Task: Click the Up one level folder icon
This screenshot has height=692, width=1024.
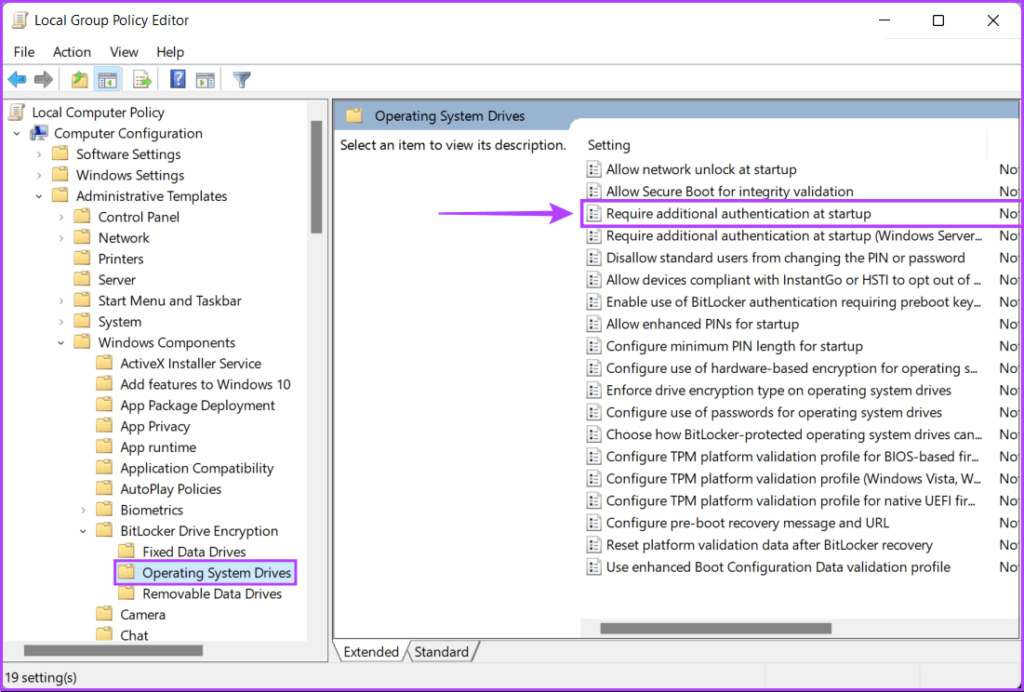Action: pos(80,80)
